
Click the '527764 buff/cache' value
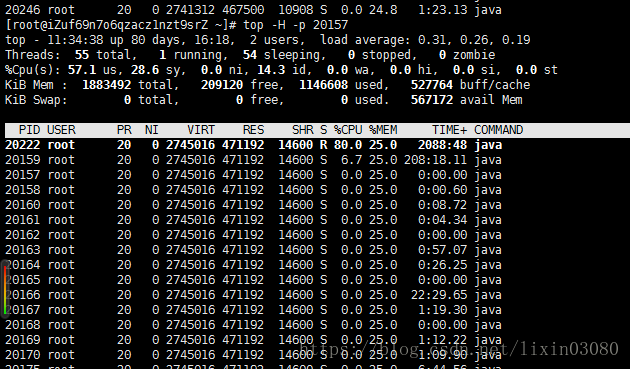pyautogui.click(x=470, y=85)
